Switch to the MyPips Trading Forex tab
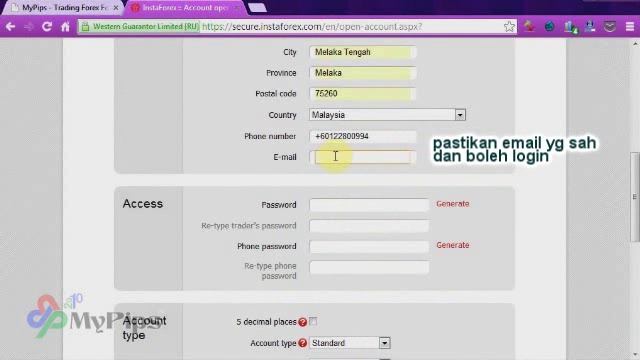 (64, 8)
